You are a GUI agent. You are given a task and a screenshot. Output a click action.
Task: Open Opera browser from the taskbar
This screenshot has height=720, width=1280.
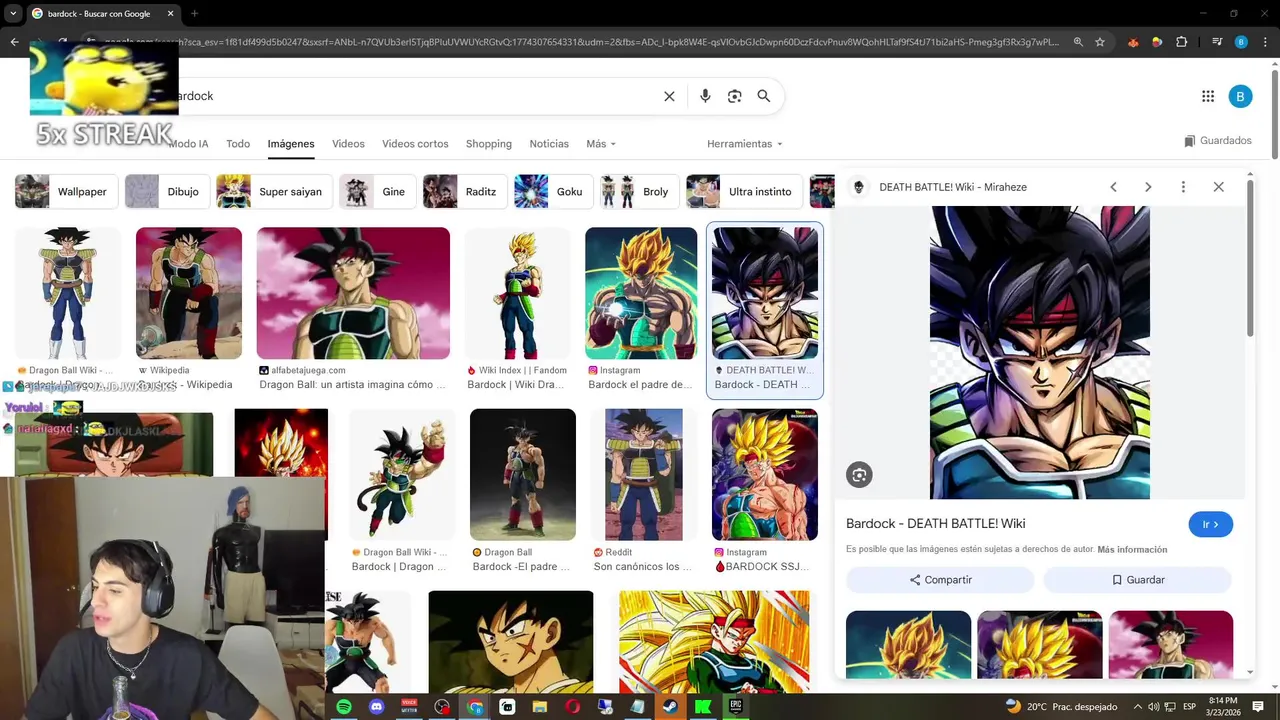[572, 707]
